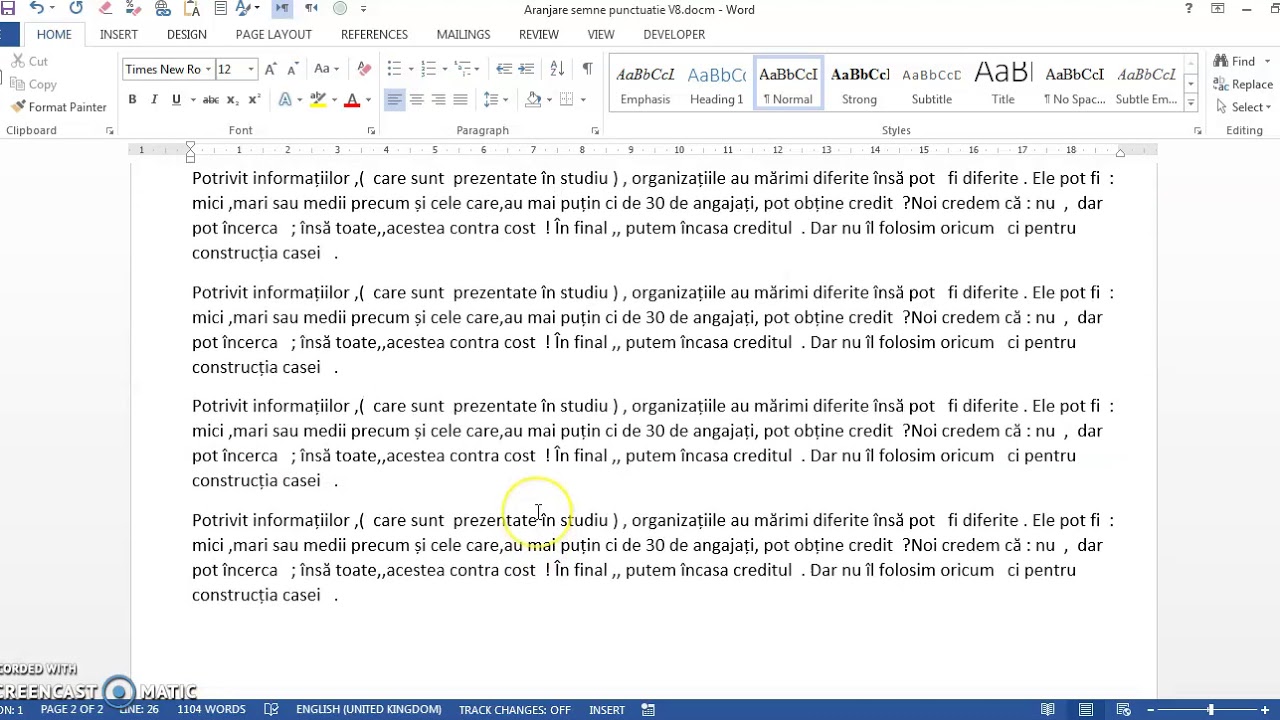Image resolution: width=1280 pixels, height=720 pixels.
Task: Center align the paragraph
Action: coord(416,100)
